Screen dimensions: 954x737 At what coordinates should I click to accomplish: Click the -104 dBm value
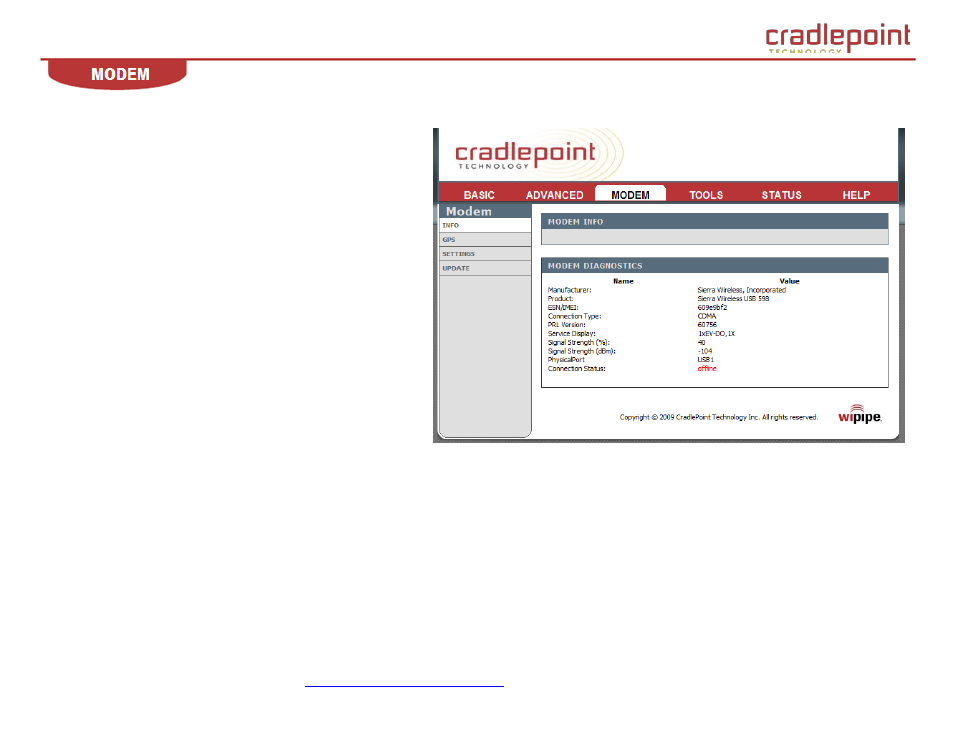pyautogui.click(x=705, y=351)
